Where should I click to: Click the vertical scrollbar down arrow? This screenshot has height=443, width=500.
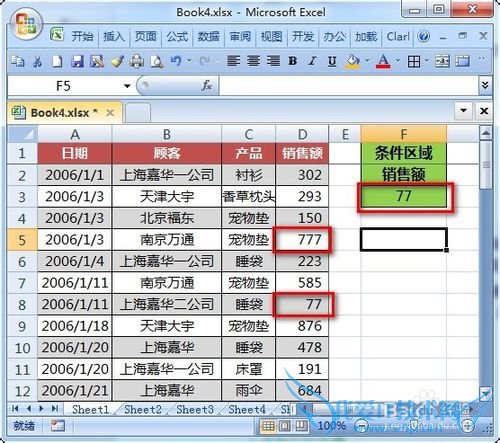[486, 394]
